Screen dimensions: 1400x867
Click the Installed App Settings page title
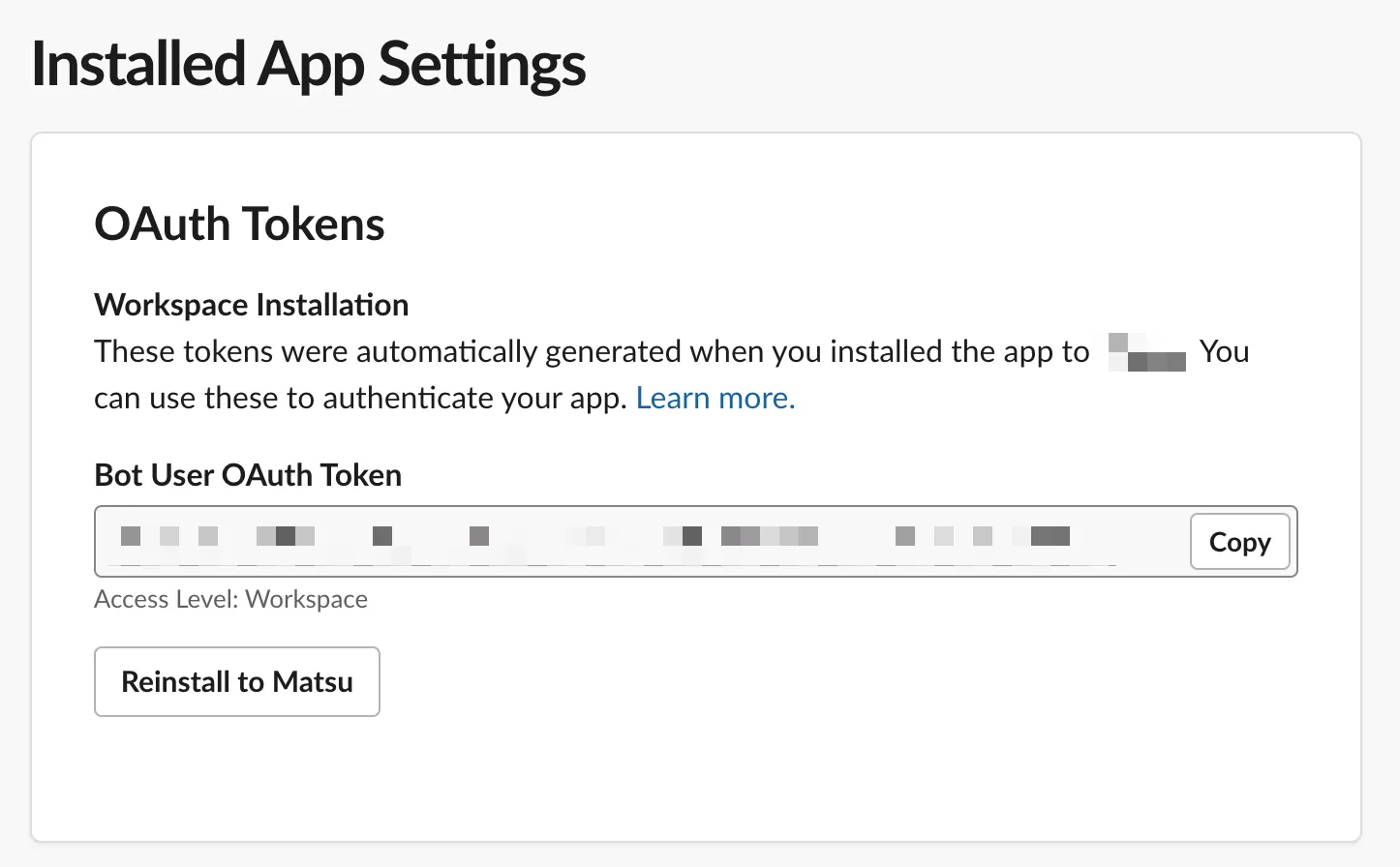[308, 65]
